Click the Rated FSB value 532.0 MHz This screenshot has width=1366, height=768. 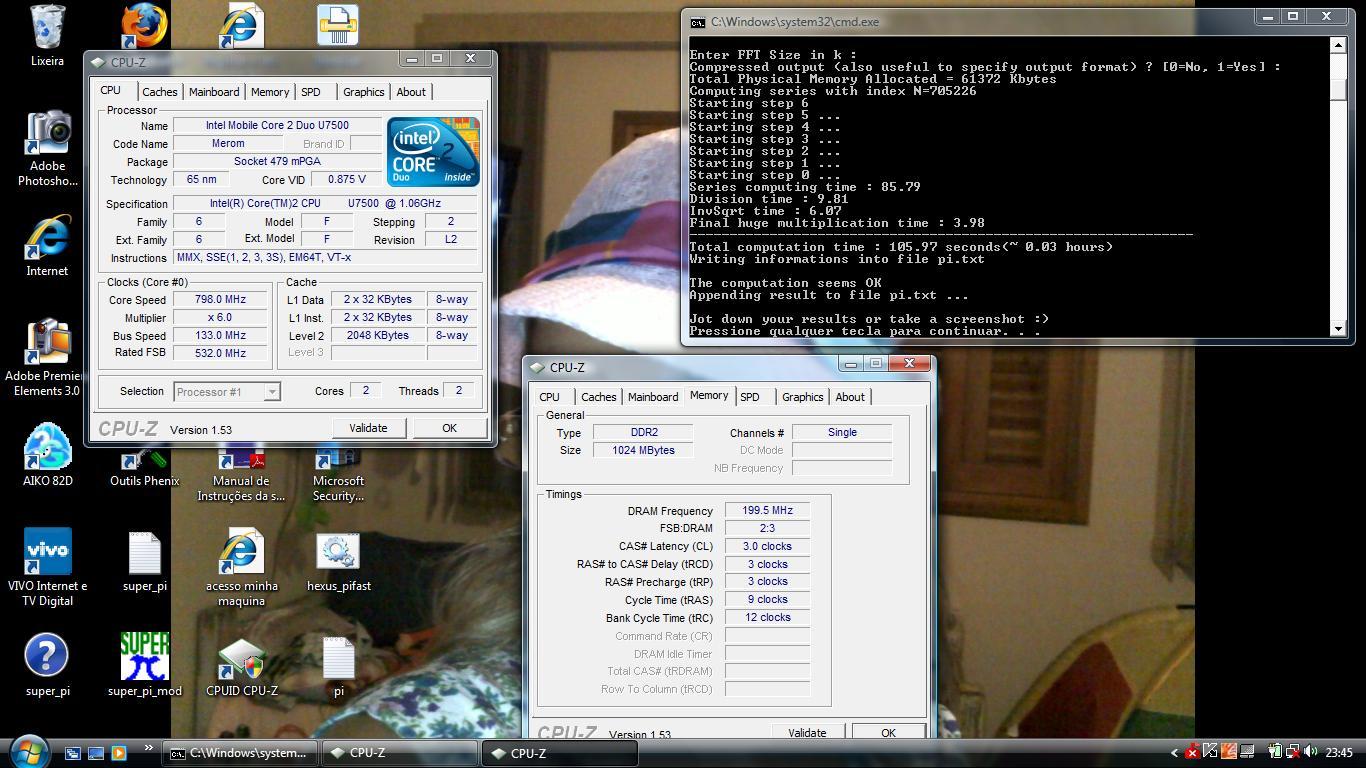(220, 353)
